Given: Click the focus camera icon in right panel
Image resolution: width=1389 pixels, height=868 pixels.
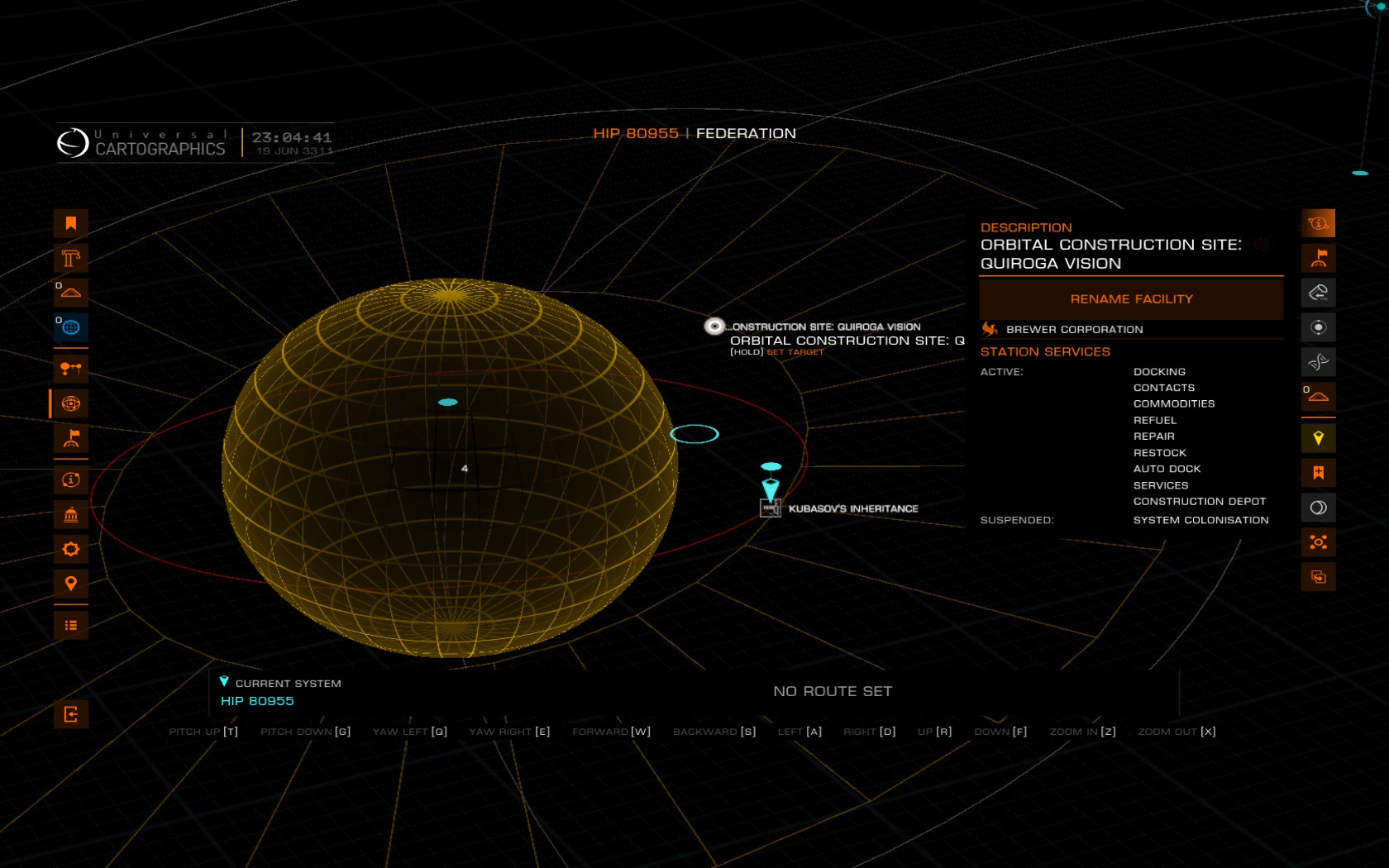Looking at the screenshot, I should click(1319, 542).
